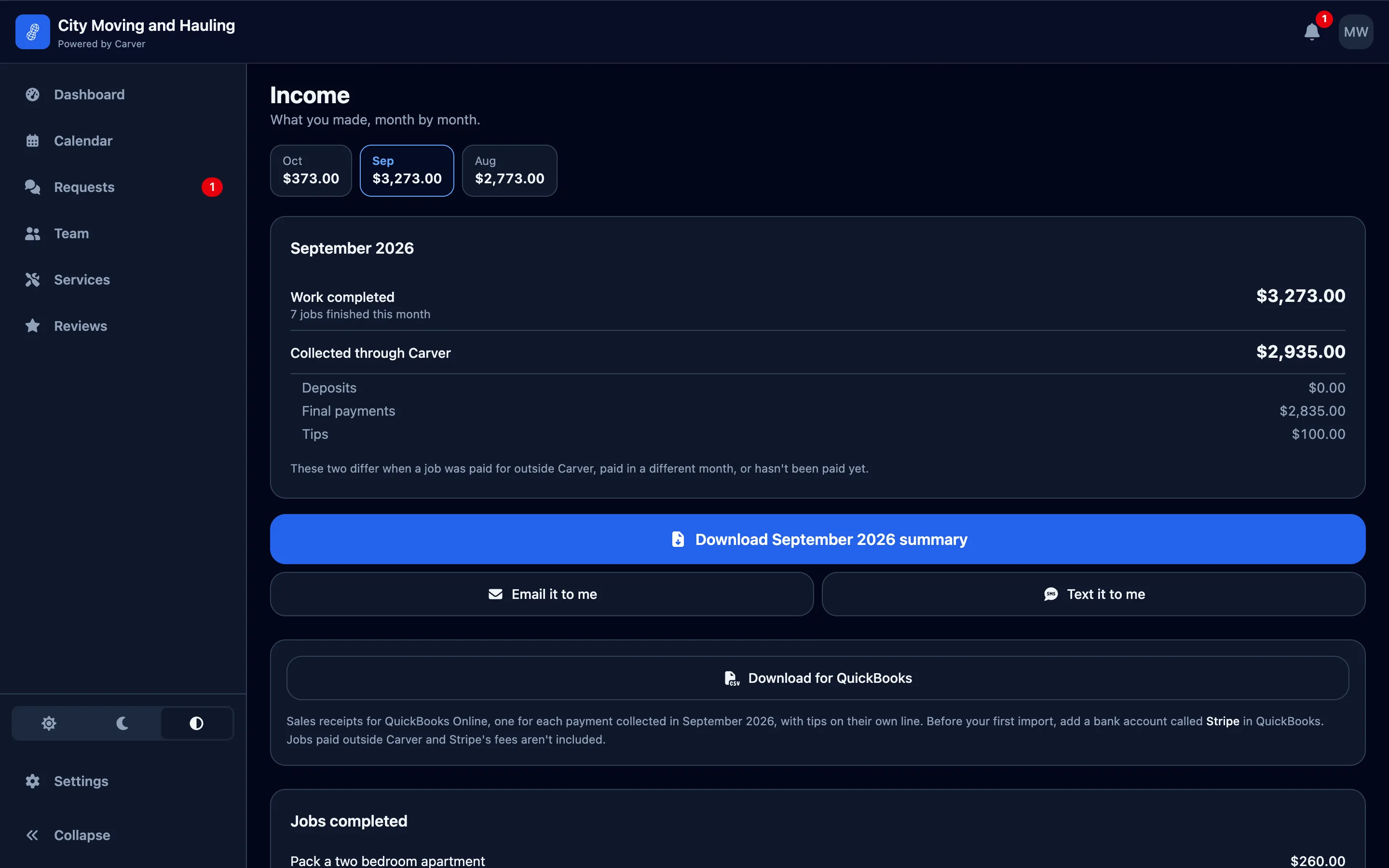Click the '7 jobs finished this month' text
The image size is (1389, 868).
coord(360,314)
